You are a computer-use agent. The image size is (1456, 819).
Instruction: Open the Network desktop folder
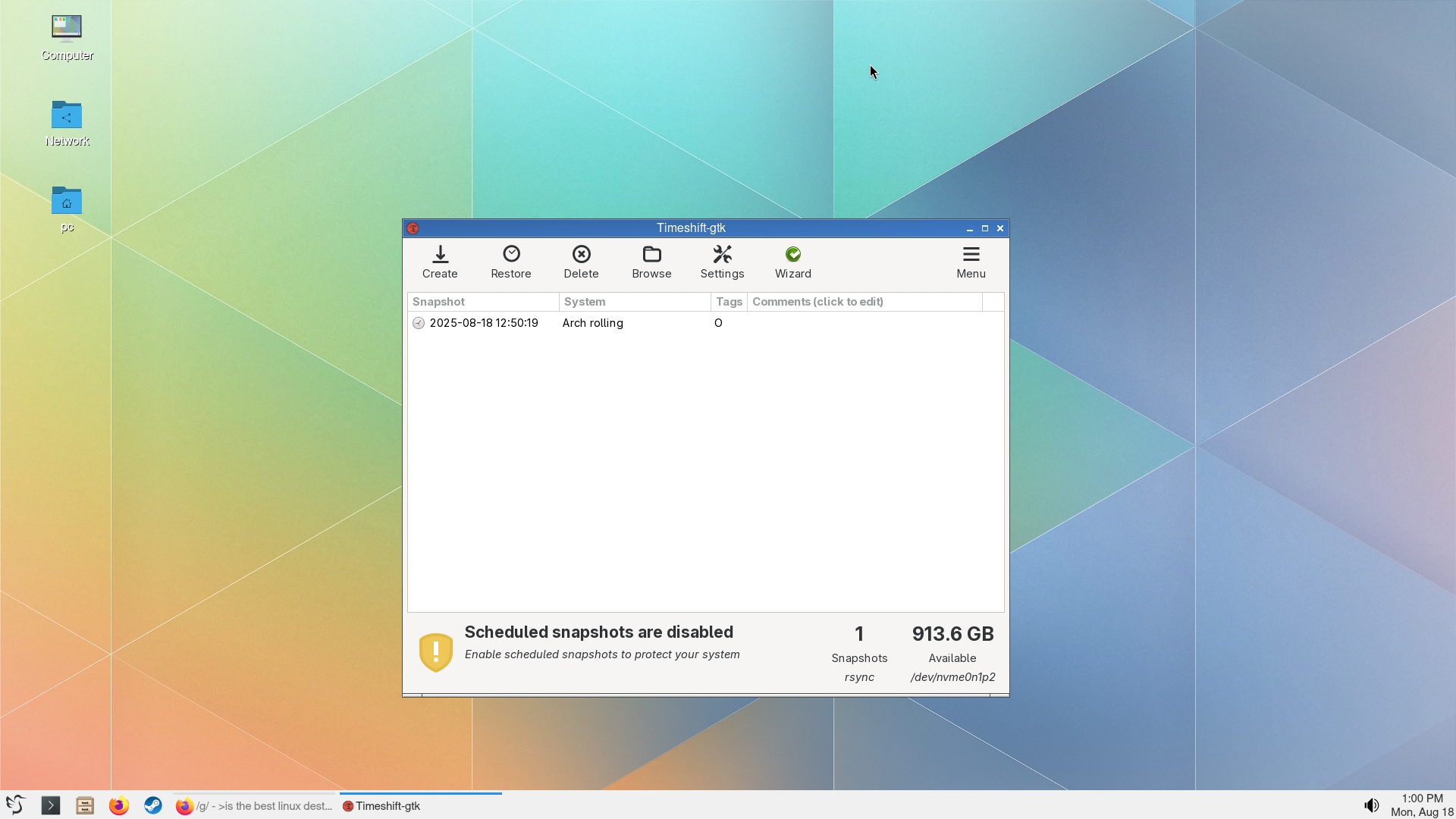point(67,115)
